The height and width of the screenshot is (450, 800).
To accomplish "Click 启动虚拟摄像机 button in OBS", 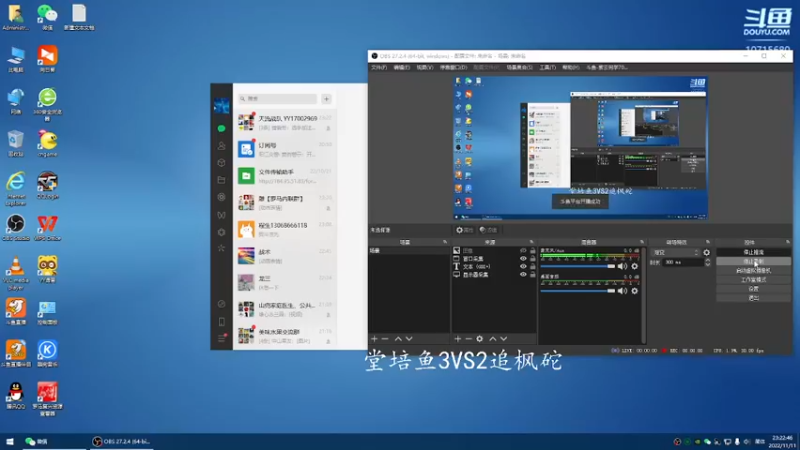I will [x=754, y=270].
